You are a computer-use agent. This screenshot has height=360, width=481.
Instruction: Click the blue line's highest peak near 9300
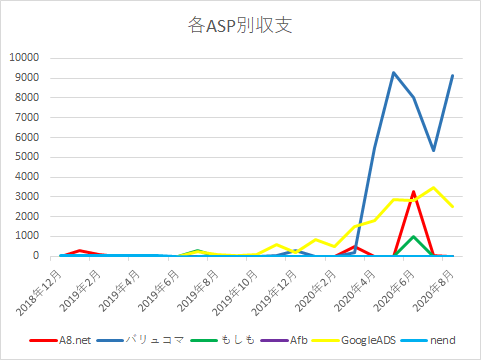(394, 72)
